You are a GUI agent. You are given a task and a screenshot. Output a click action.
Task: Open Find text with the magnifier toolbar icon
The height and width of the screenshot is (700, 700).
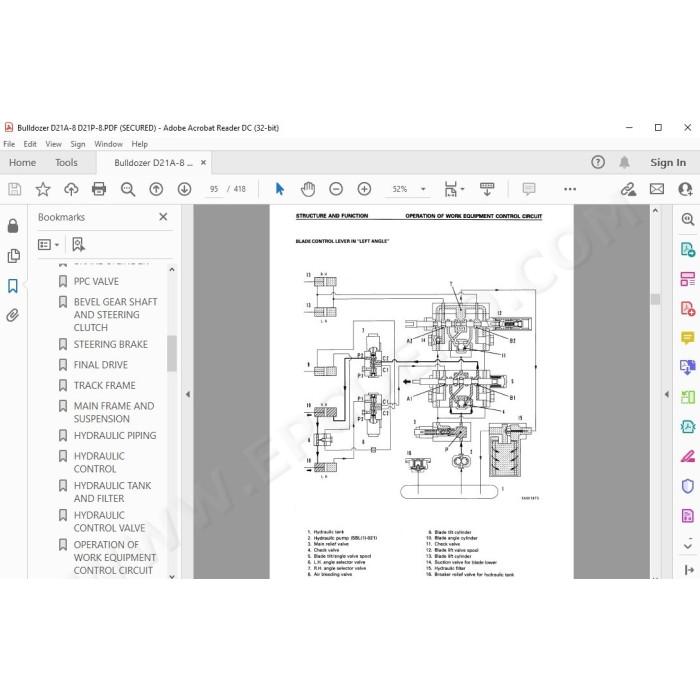pyautogui.click(x=128, y=189)
